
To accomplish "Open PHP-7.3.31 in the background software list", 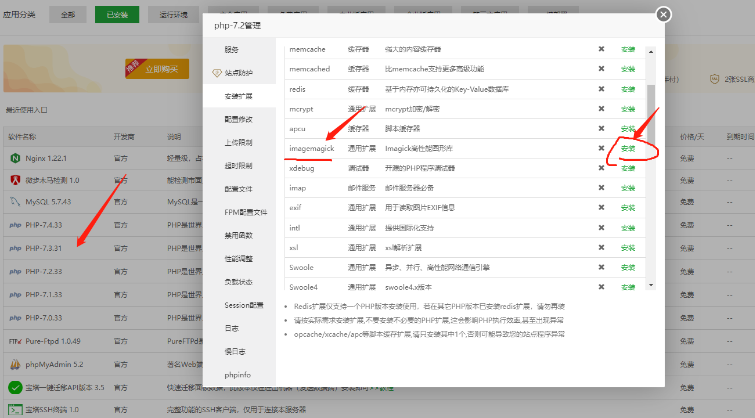I will click(x=44, y=248).
